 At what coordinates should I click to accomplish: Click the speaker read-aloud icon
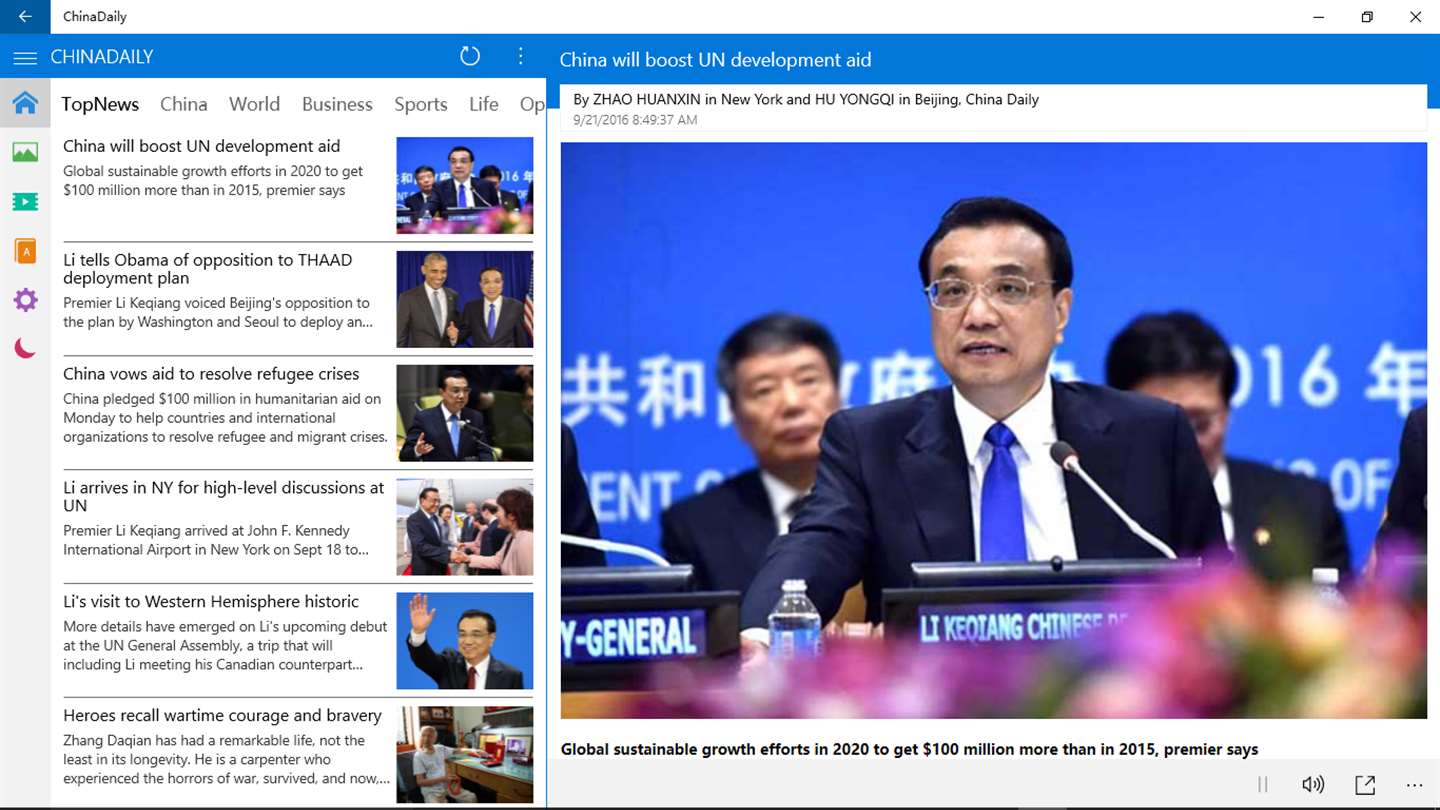pyautogui.click(x=1313, y=785)
